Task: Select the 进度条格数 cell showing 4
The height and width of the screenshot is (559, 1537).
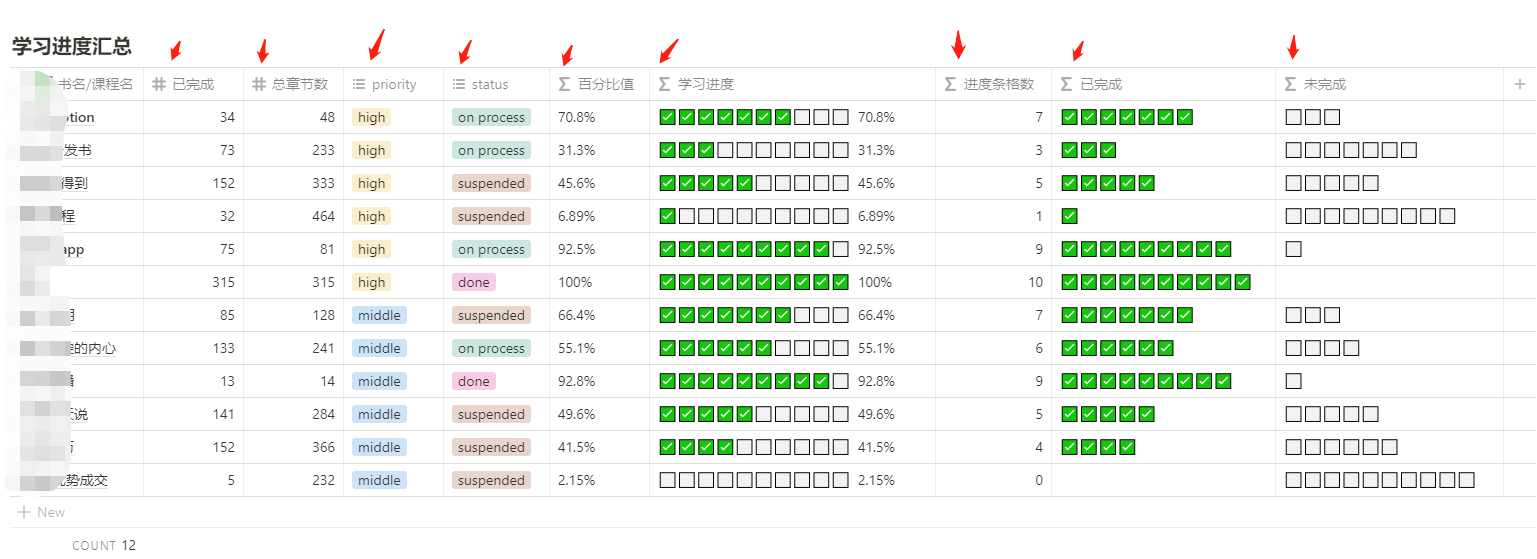Action: 993,447
